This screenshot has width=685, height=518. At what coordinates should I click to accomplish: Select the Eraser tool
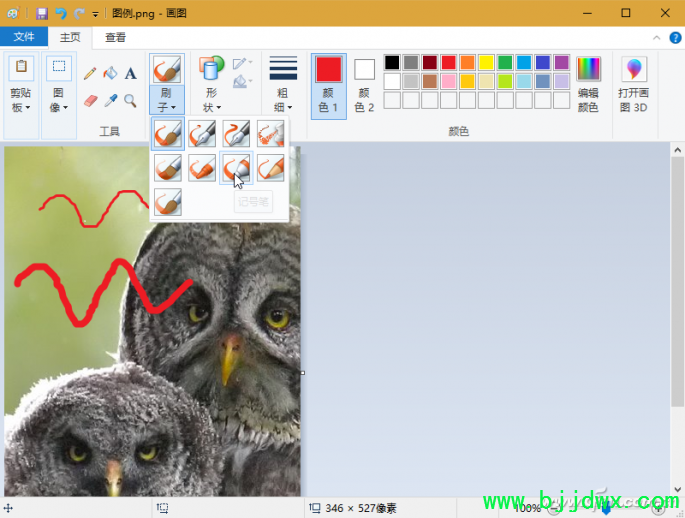pyautogui.click(x=90, y=101)
